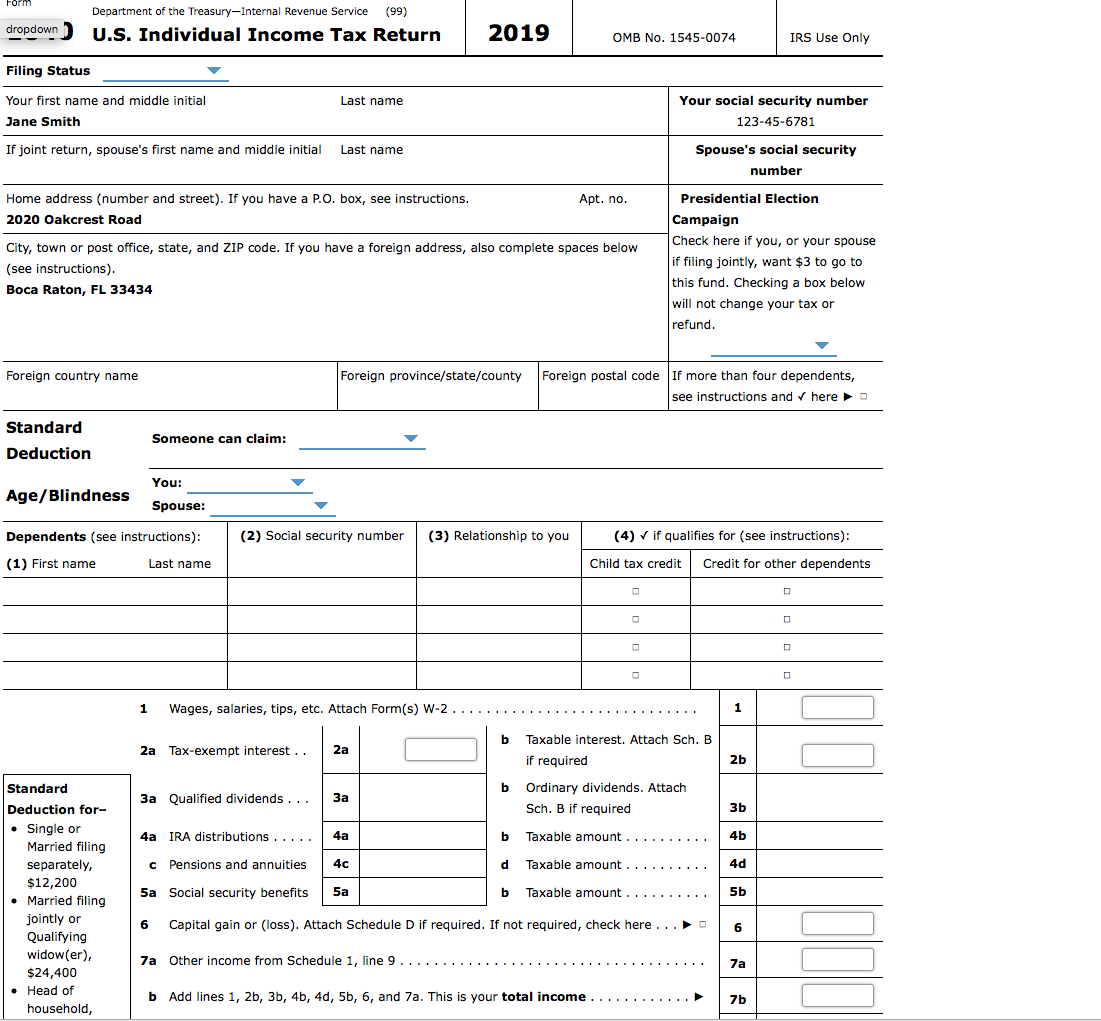Click the total income field 7b
The width and height of the screenshot is (1101, 1021).
point(837,995)
